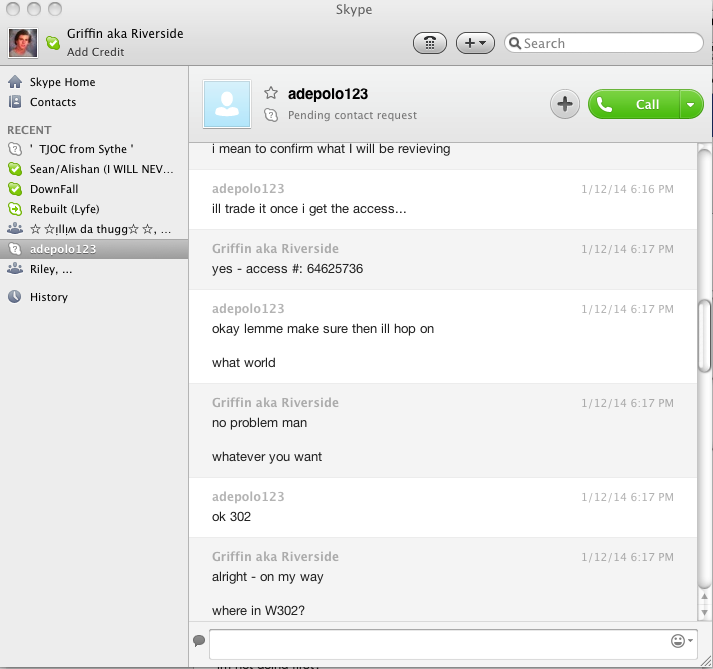
Task: Click the message 'alright - on my way'
Action: (x=268, y=577)
